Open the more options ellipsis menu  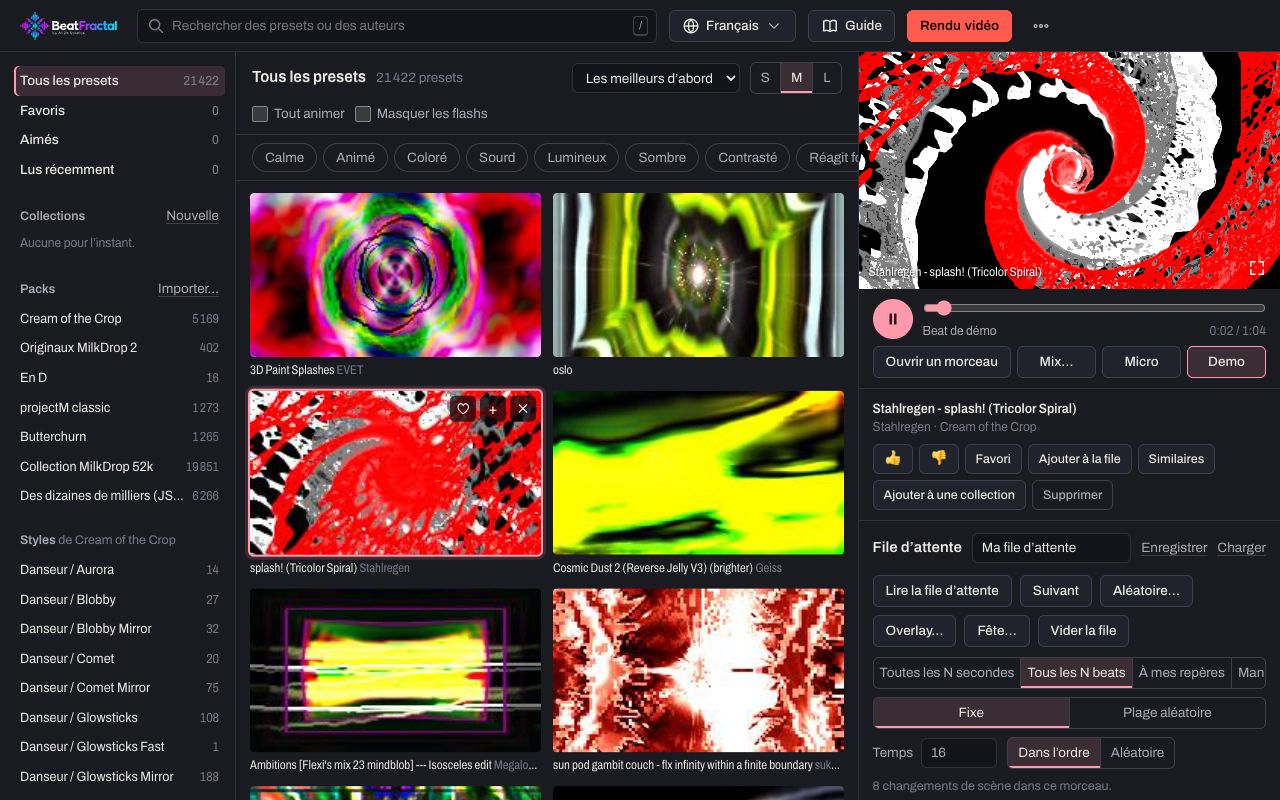tap(1041, 26)
